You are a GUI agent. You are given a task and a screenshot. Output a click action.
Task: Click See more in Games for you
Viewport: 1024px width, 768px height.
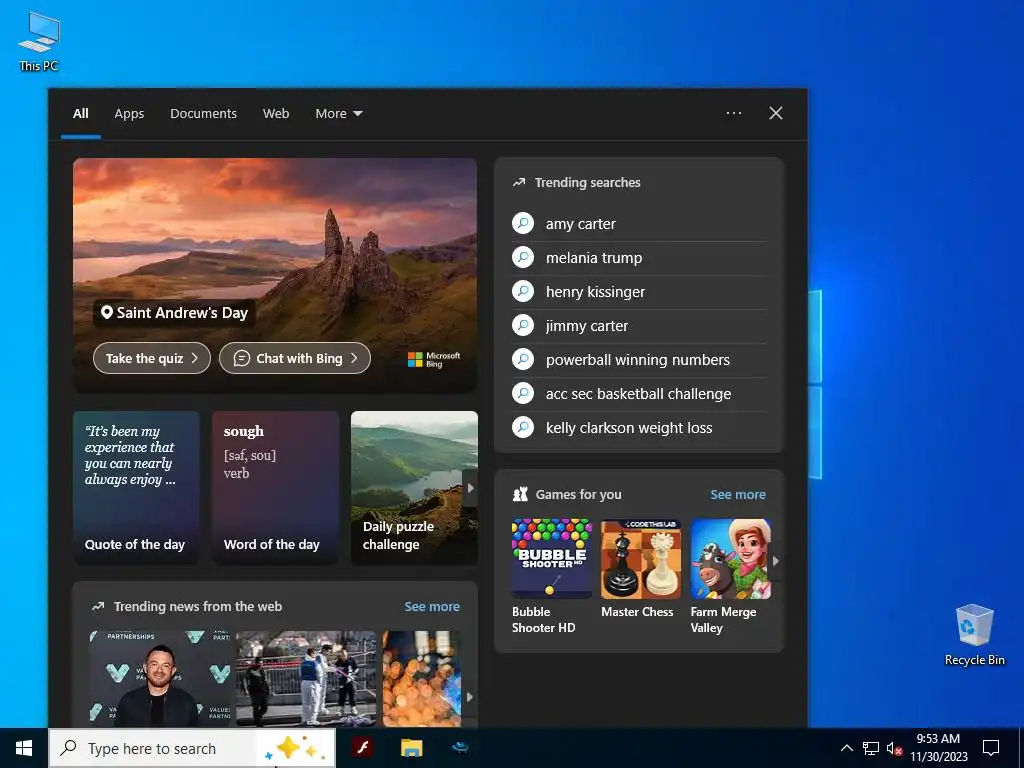[738, 494]
